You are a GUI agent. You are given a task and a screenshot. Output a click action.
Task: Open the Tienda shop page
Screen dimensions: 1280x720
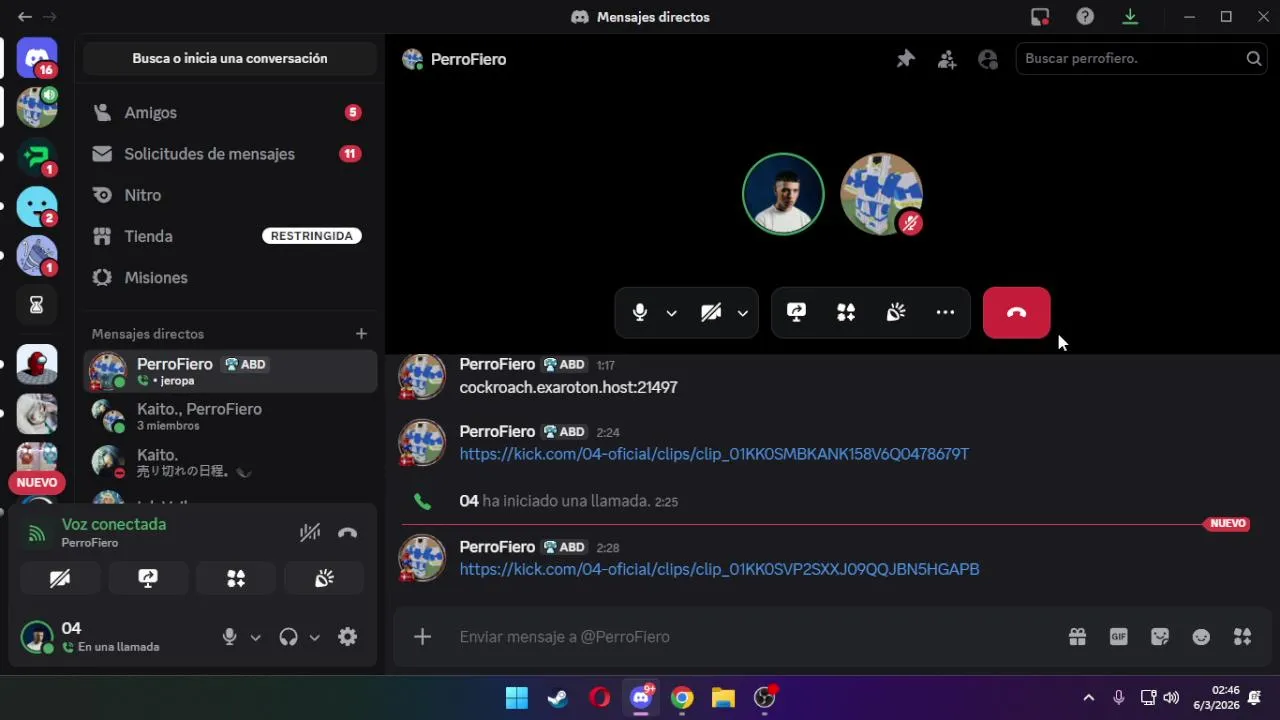[230, 236]
